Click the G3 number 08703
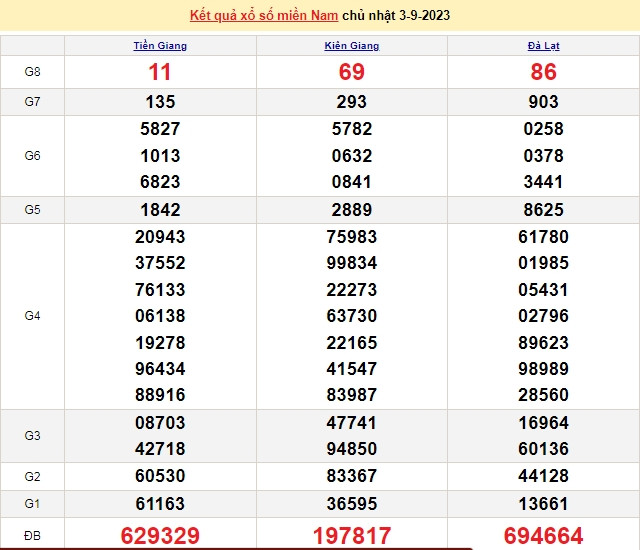640x550 pixels. [160, 423]
